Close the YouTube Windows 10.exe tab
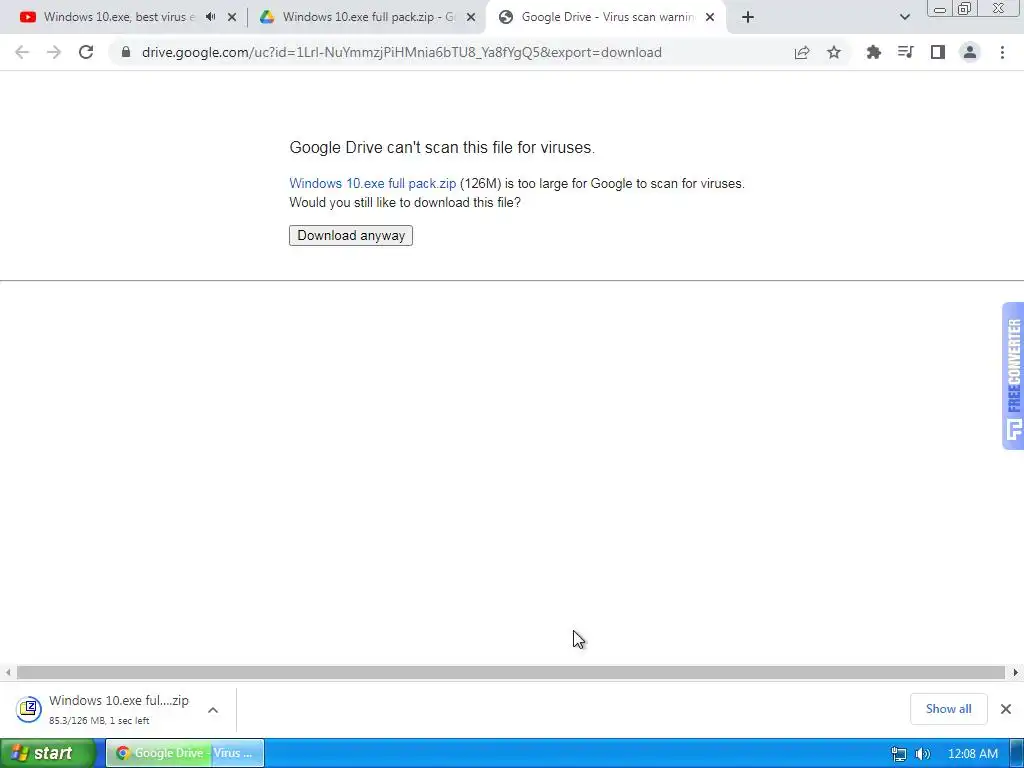Screen dimensions: 1024x768 click(232, 17)
